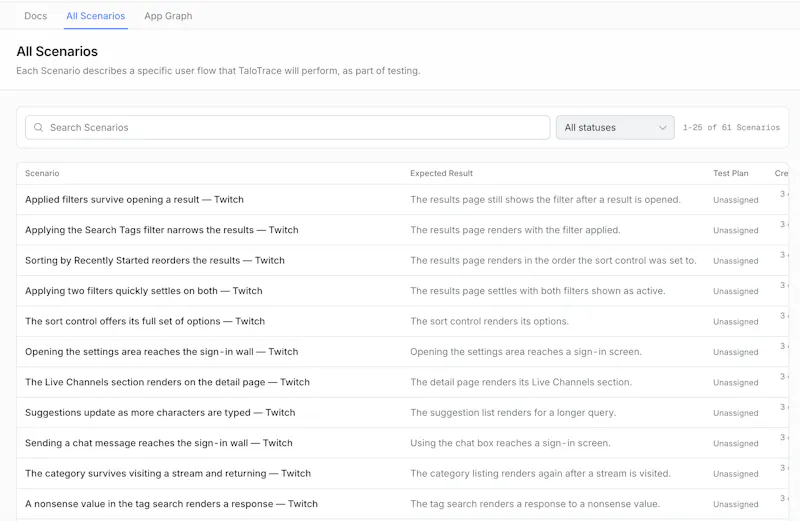Click 'The results page settles with both filters' text

tap(538, 291)
